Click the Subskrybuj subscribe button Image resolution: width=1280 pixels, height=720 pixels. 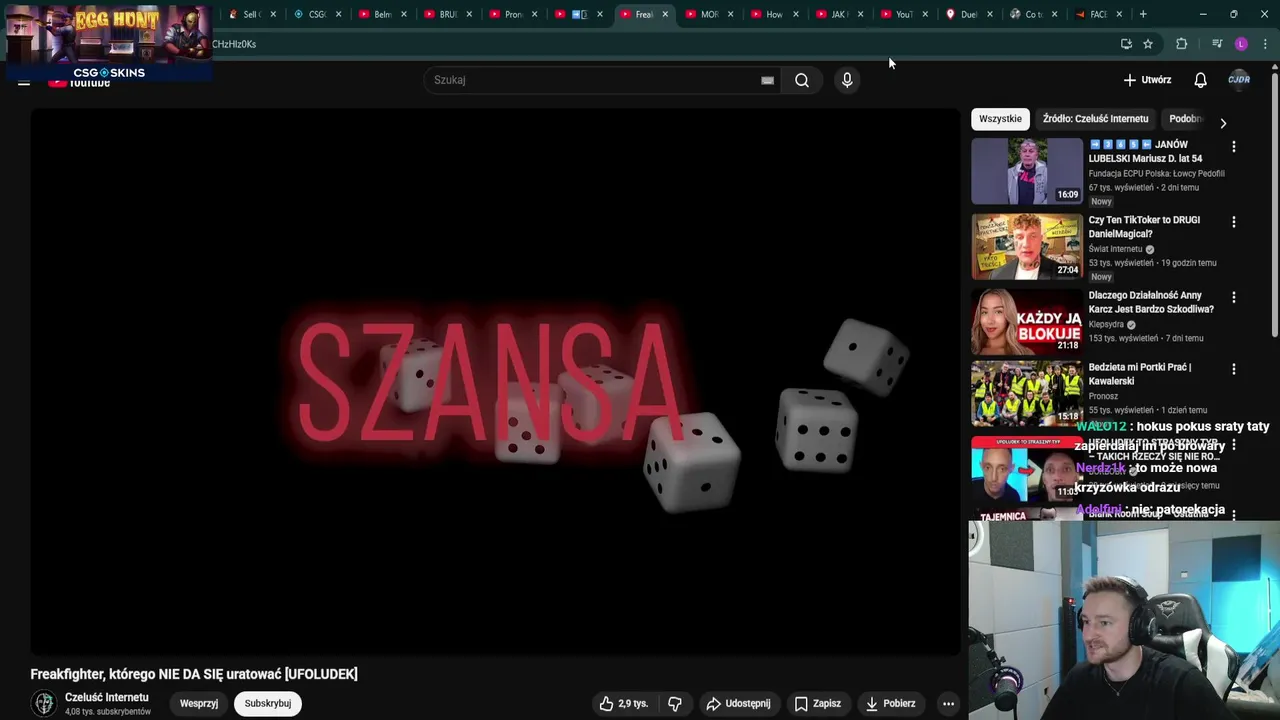tap(268, 703)
